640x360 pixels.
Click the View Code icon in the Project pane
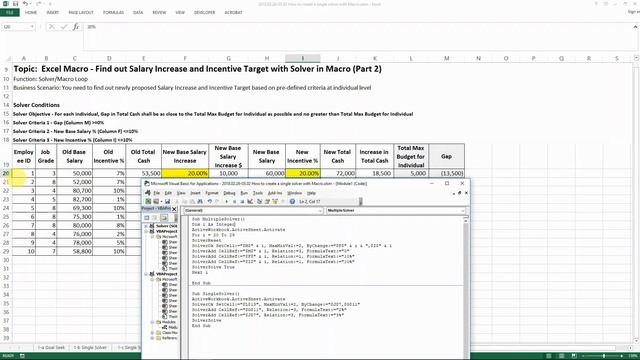[x=147, y=218]
